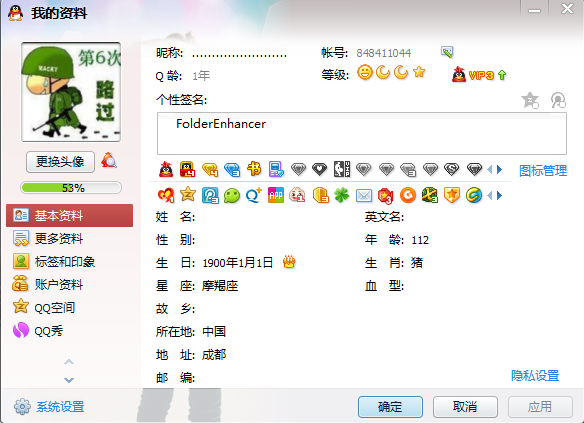
Task: Click second icon row right arrow
Action: pyautogui.click(x=499, y=195)
